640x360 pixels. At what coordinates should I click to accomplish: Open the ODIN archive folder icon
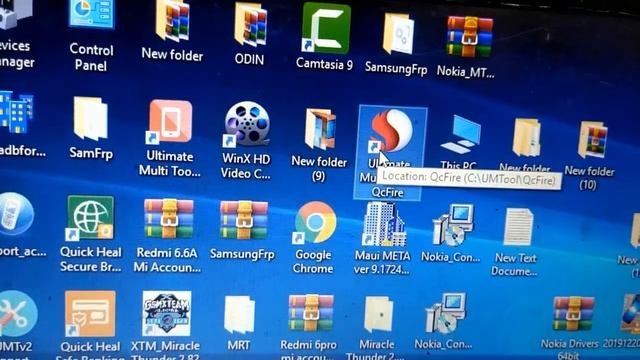(250, 35)
